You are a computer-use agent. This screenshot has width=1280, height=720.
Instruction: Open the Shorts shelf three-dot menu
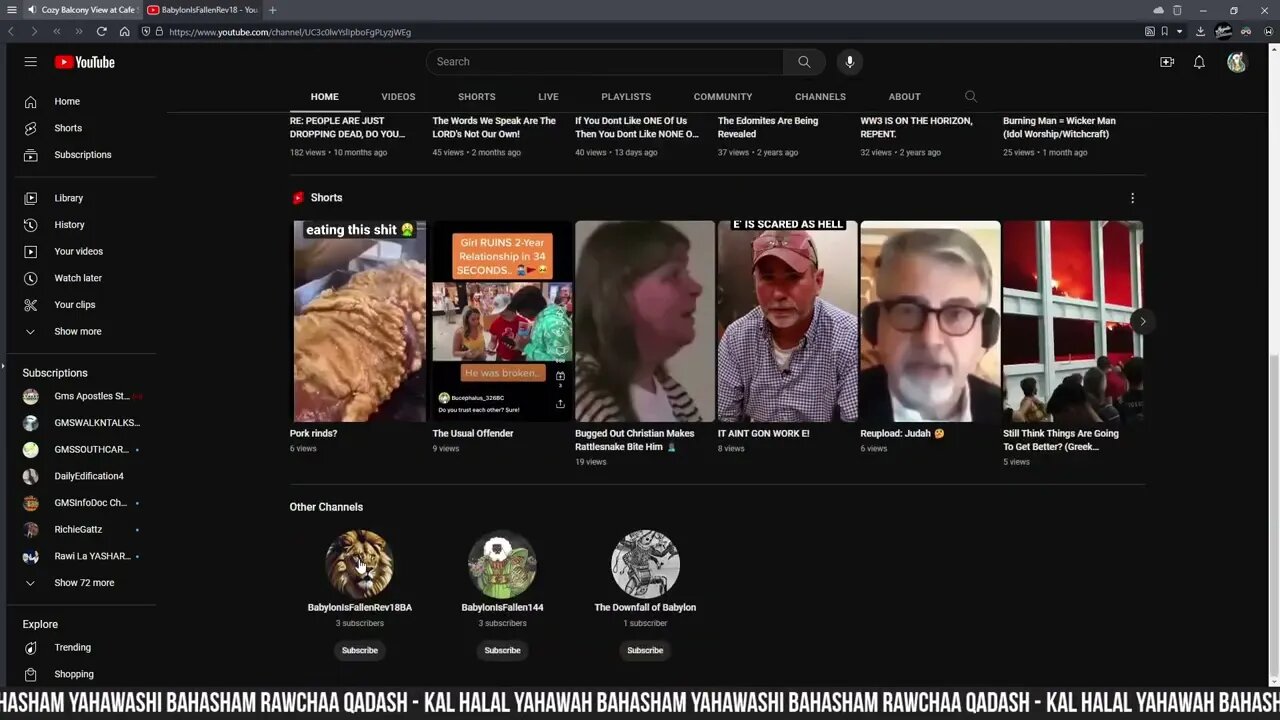1132,198
